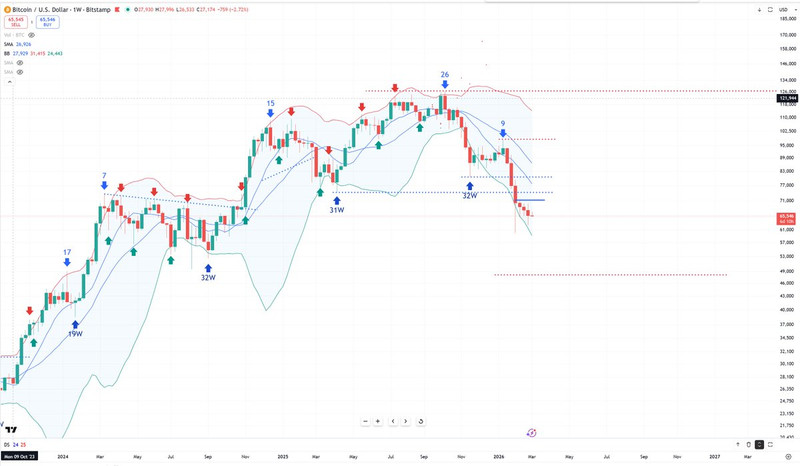Click the download arrow icon at top right
800x466 pixels.
760,9
